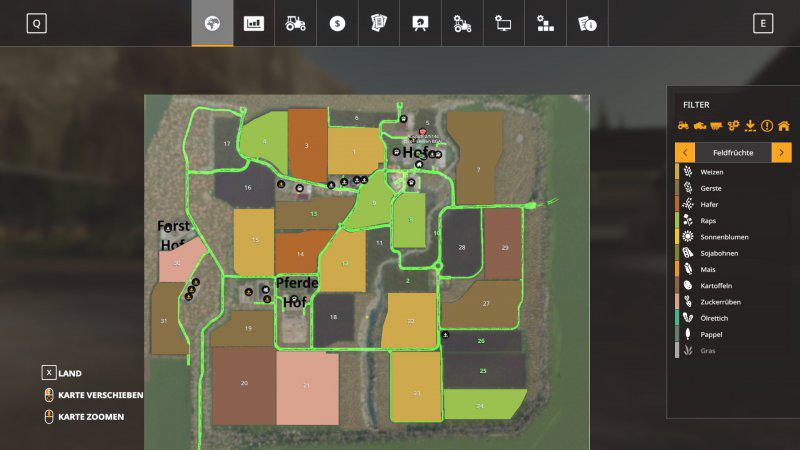Open the price statistics chart tab
800x450 pixels.
254,24
